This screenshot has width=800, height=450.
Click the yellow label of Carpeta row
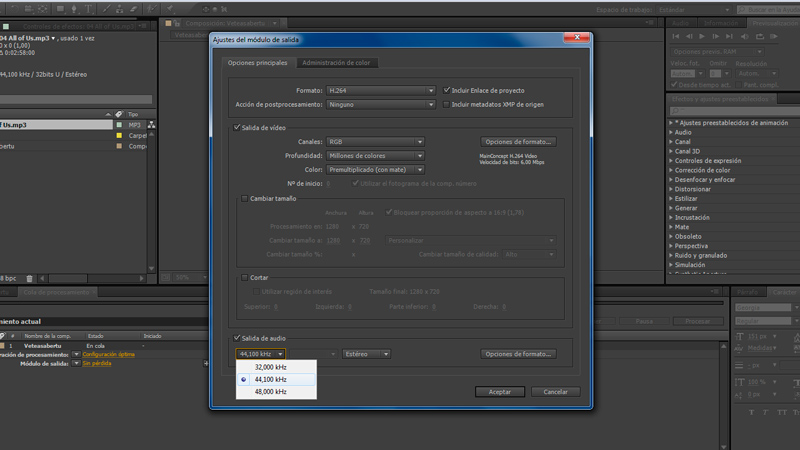119,136
